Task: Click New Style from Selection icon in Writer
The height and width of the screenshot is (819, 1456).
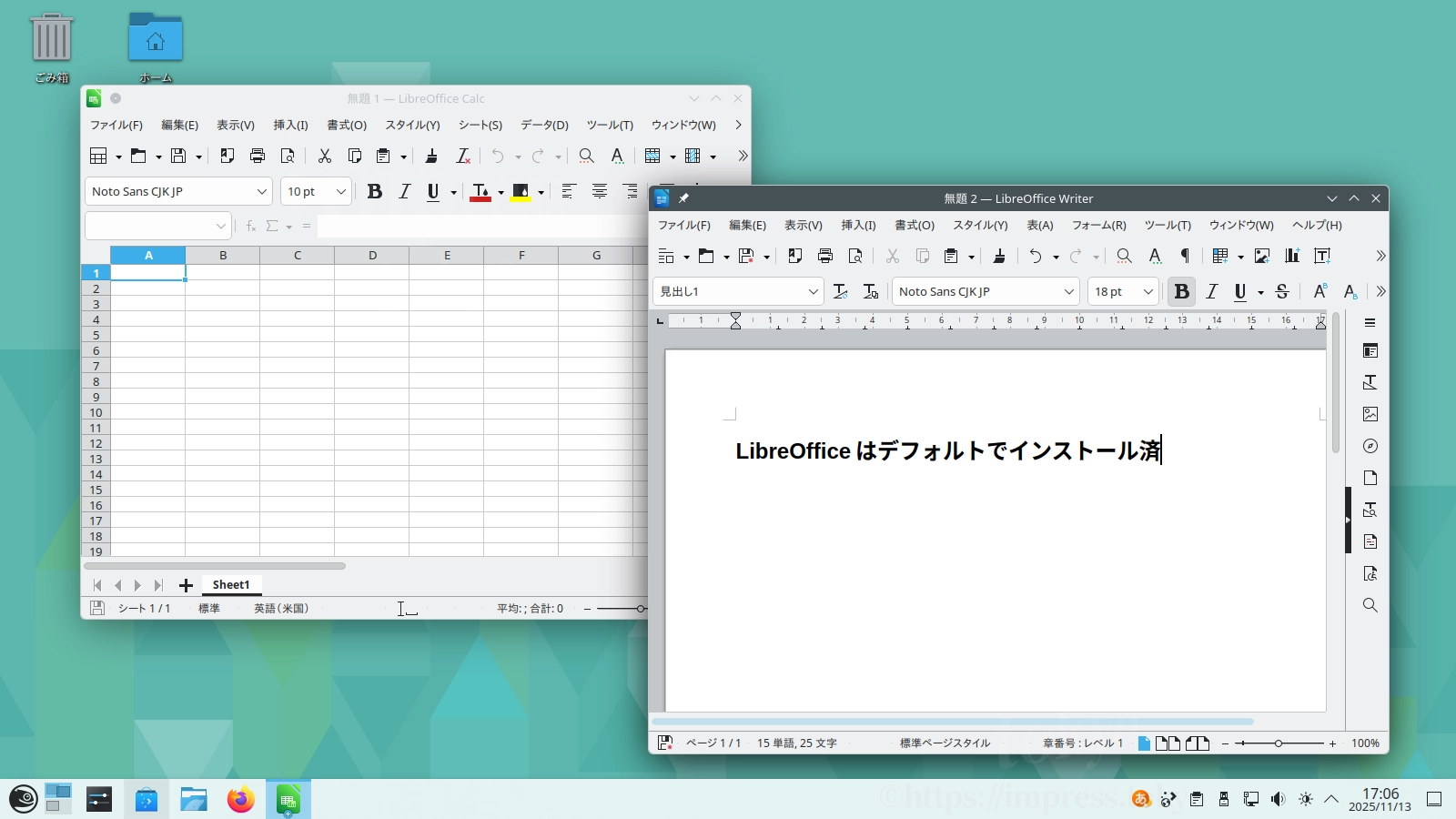Action: coord(871,291)
